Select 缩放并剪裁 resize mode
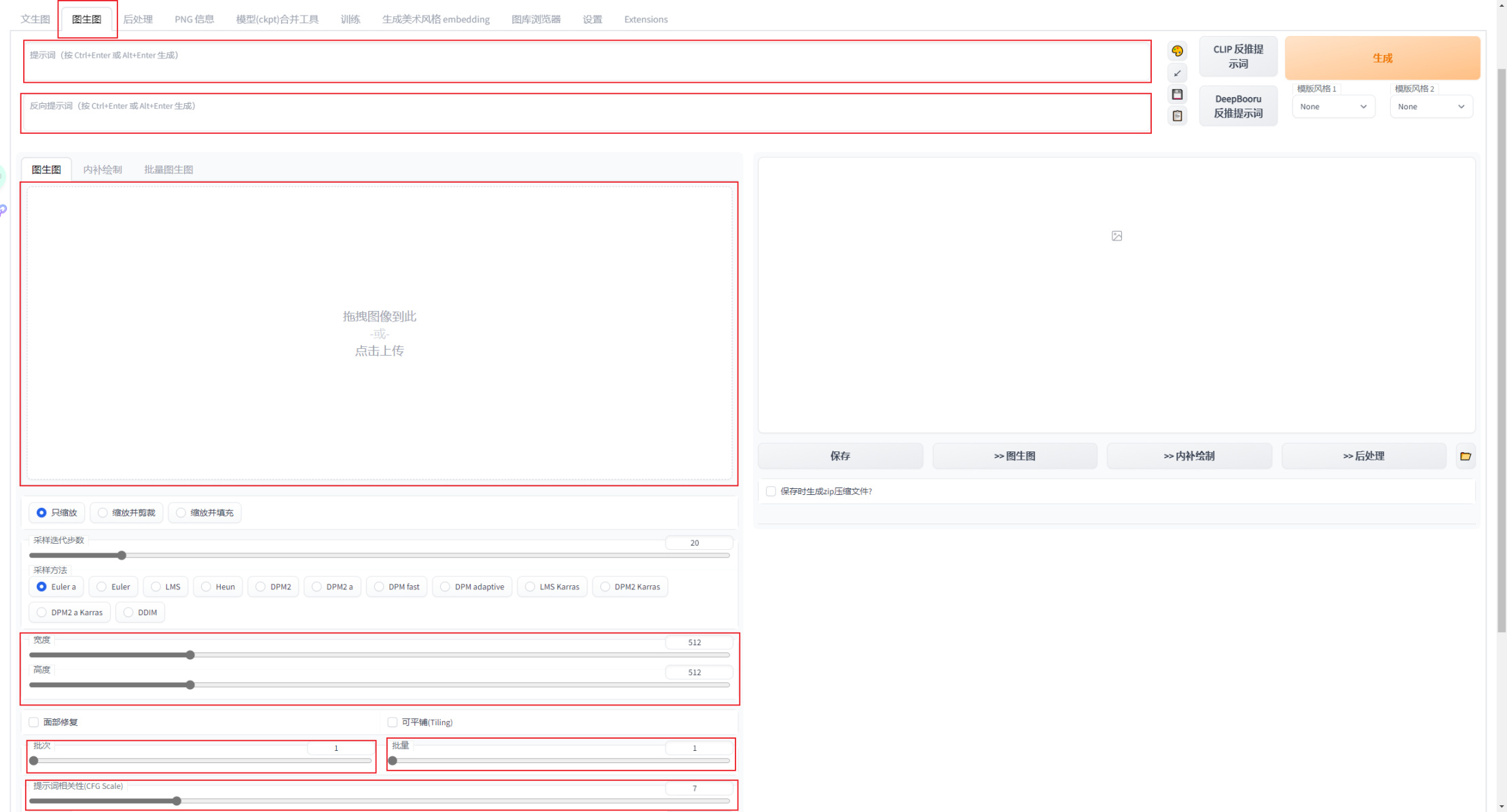 (103, 513)
